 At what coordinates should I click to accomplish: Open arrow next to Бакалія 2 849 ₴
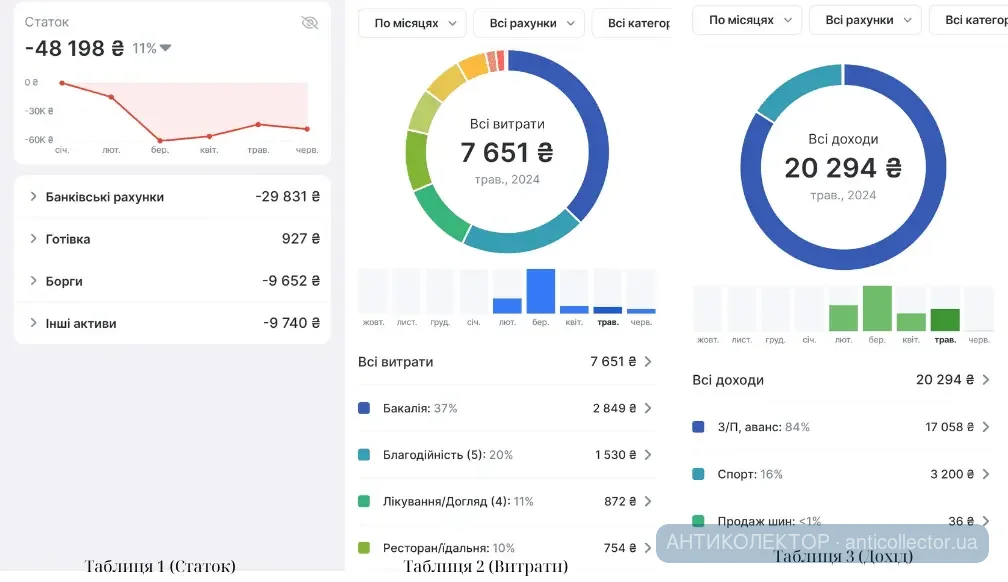coord(647,408)
